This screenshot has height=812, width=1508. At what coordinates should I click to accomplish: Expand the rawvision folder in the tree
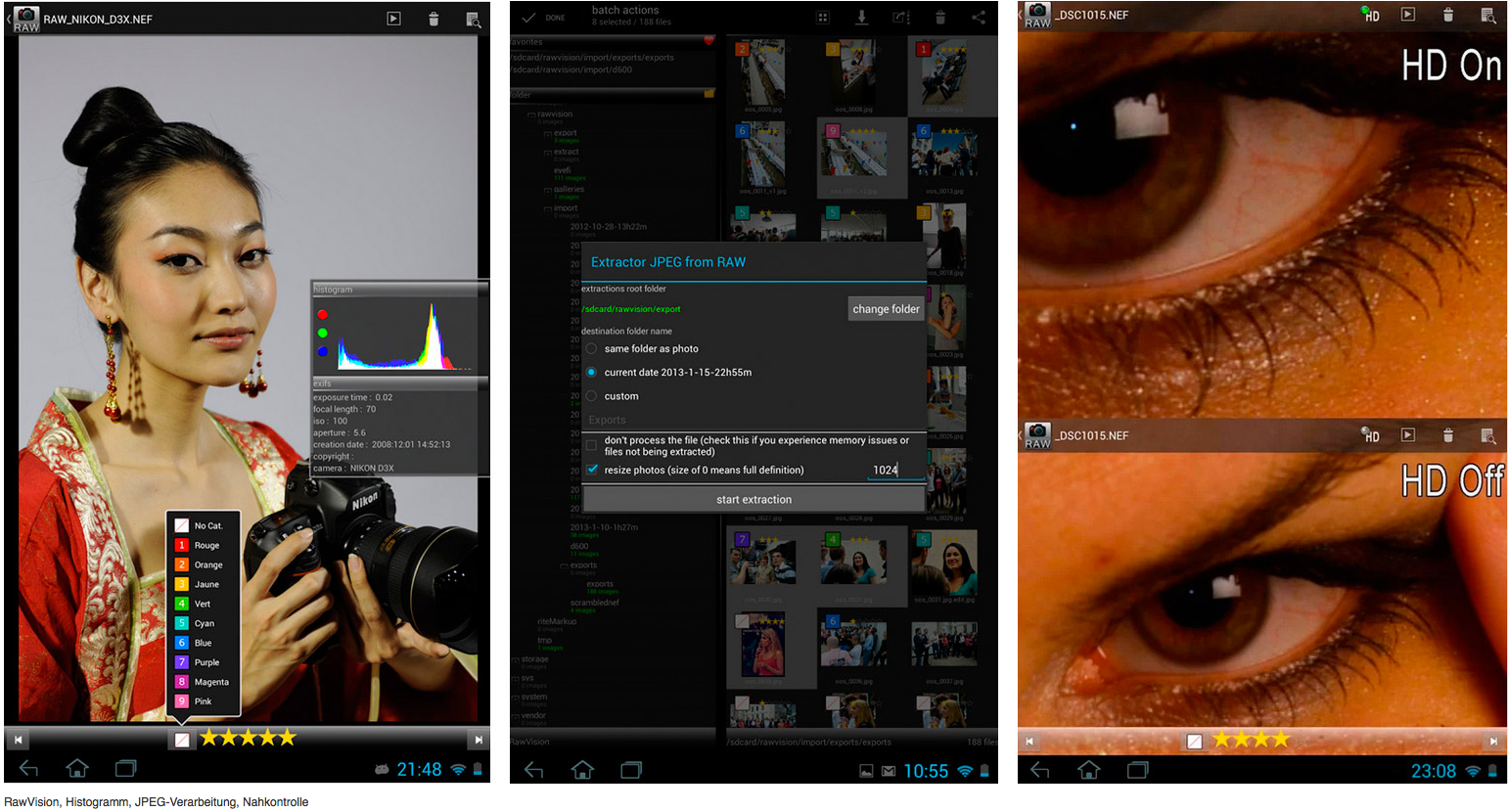pos(531,114)
